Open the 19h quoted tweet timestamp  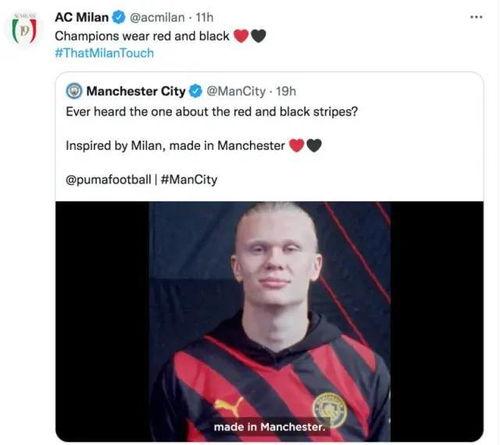tap(286, 91)
